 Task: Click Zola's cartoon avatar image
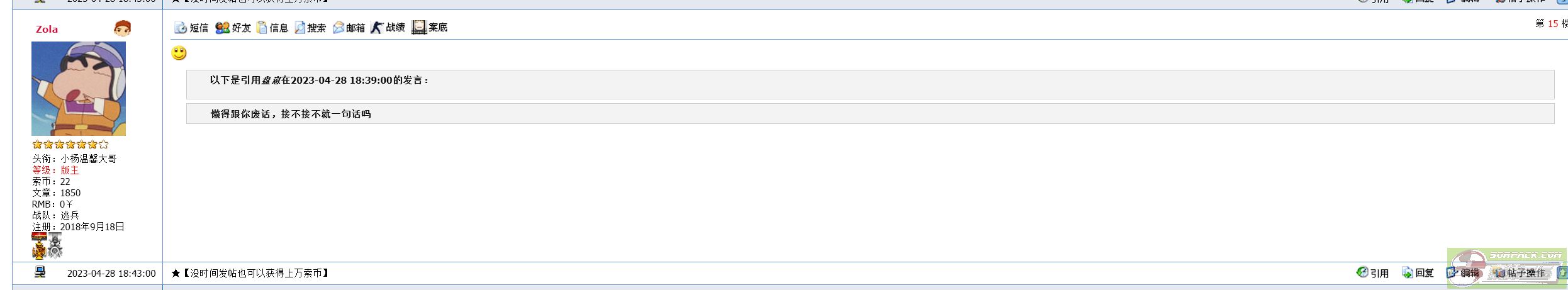79,89
